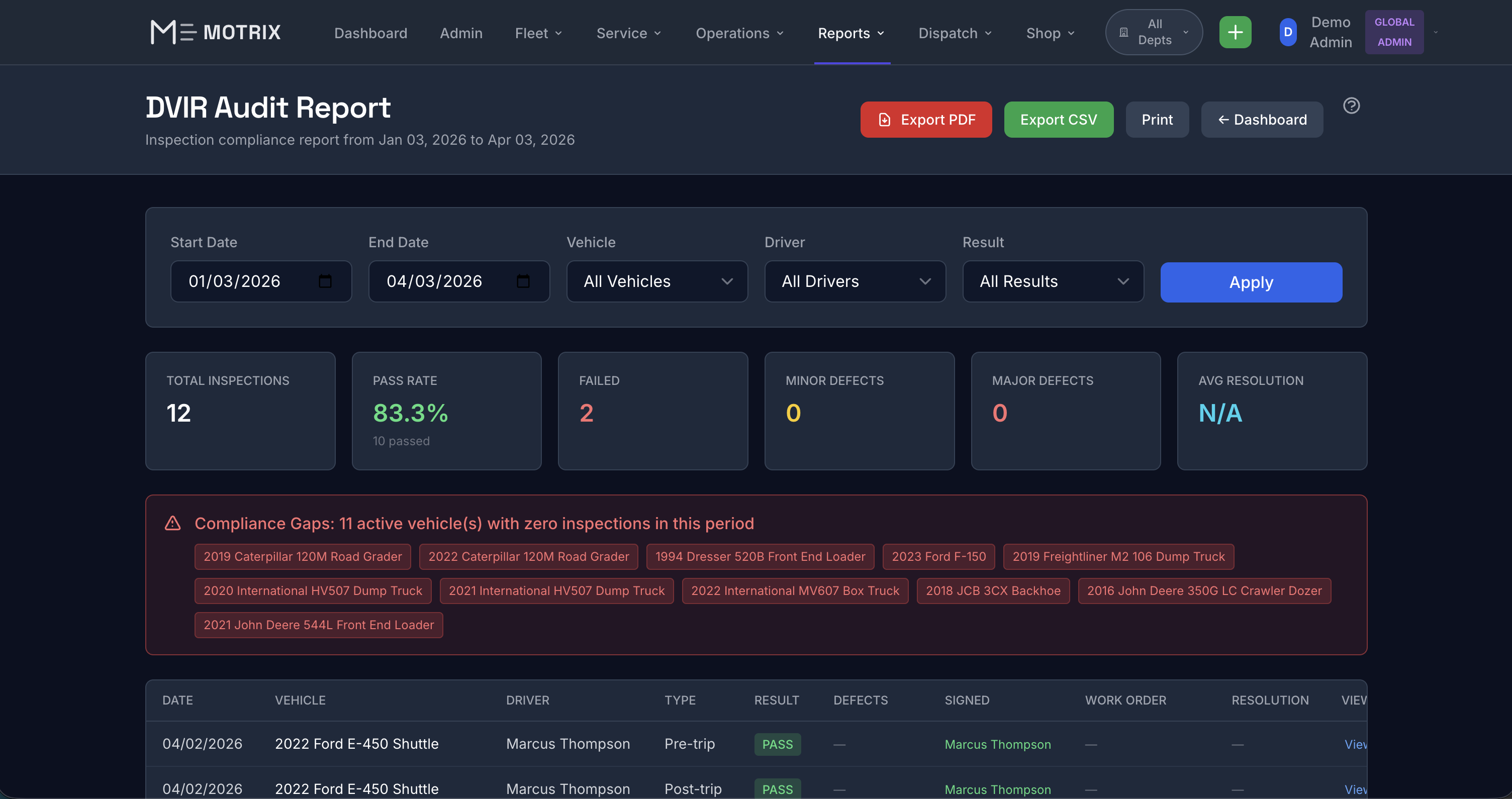Click the Start Date input field

click(x=246, y=281)
